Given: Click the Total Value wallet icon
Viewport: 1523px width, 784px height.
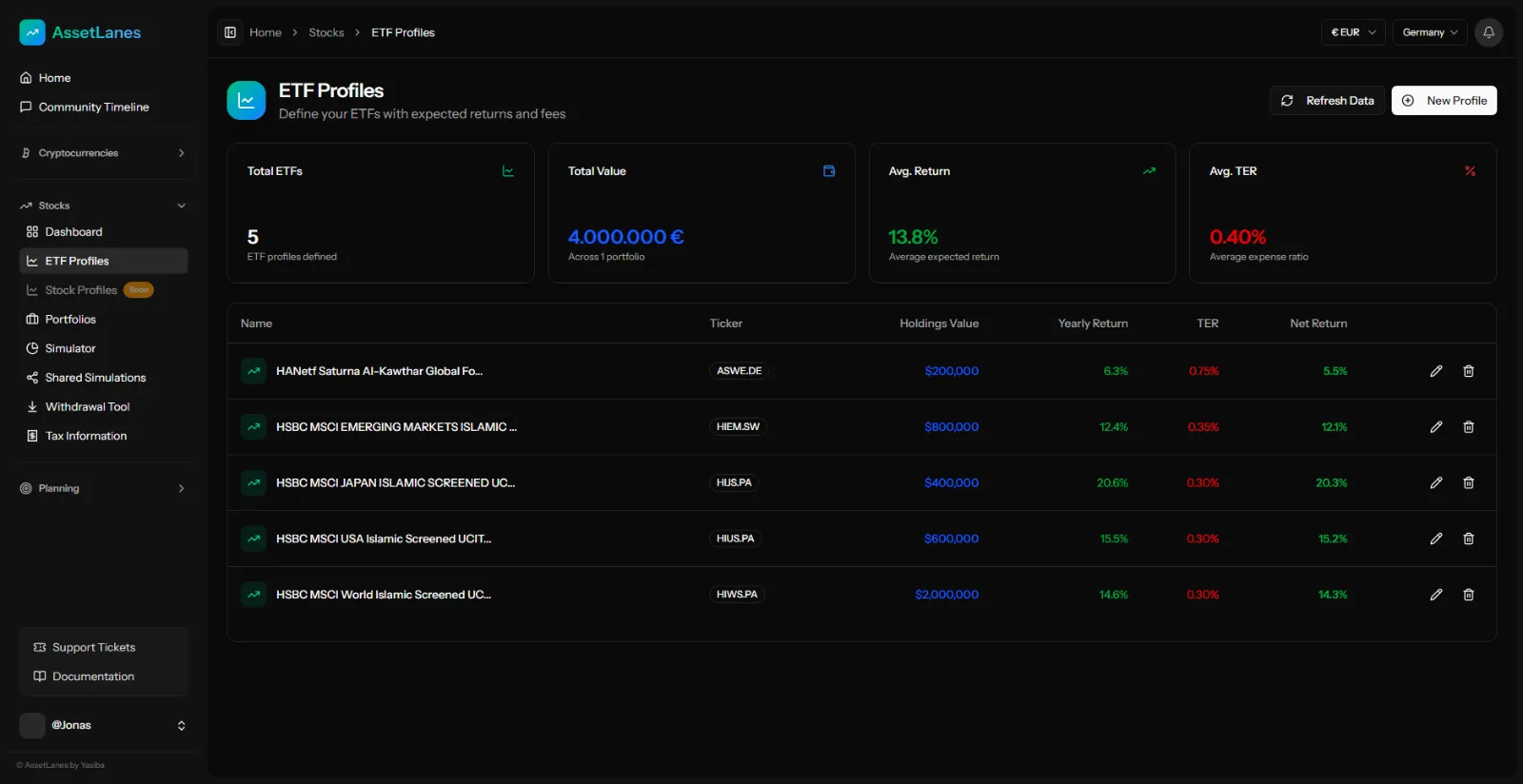Looking at the screenshot, I should tap(829, 171).
